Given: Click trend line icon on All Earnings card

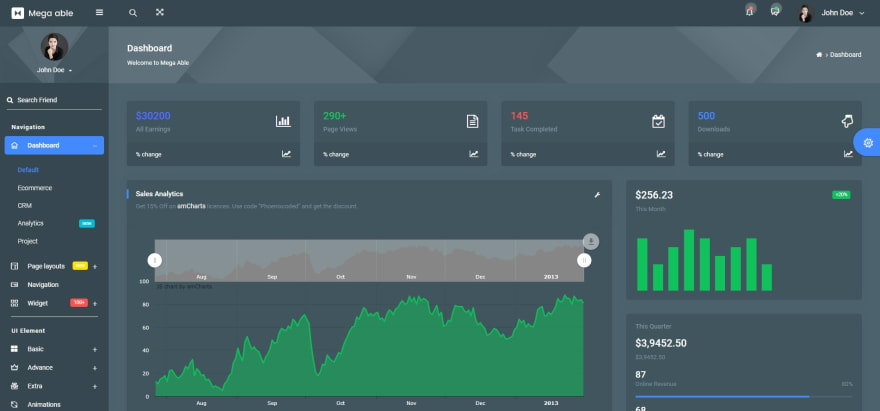Looking at the screenshot, I should (287, 154).
